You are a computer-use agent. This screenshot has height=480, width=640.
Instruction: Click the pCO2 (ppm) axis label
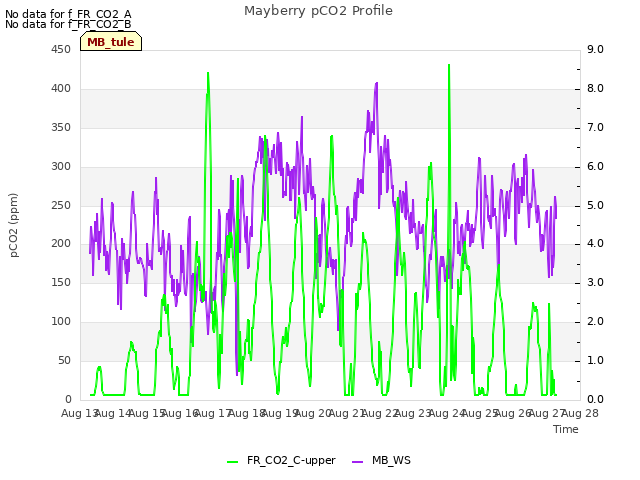(x=13, y=225)
